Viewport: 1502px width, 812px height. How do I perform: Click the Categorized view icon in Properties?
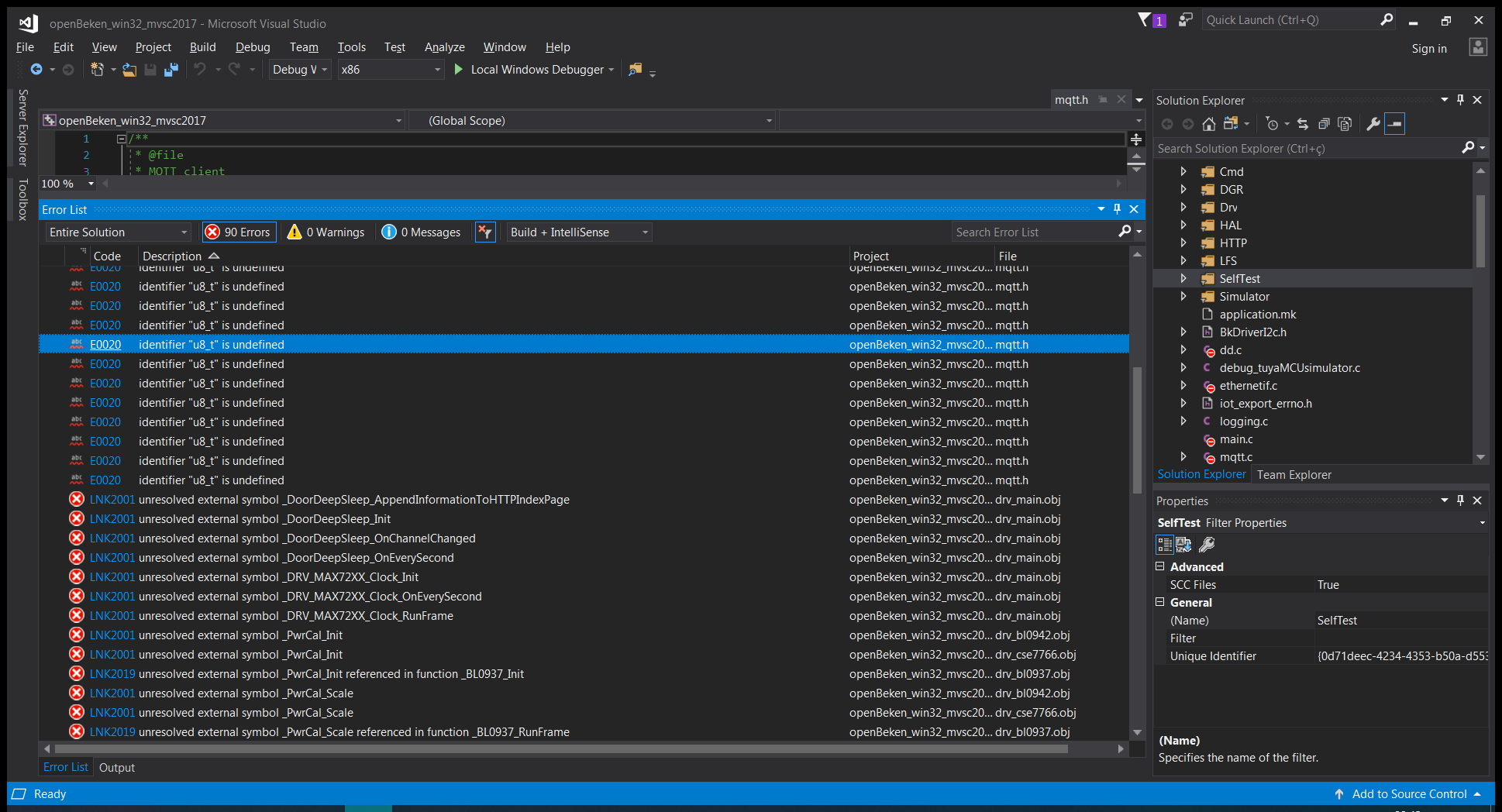[x=1165, y=545]
